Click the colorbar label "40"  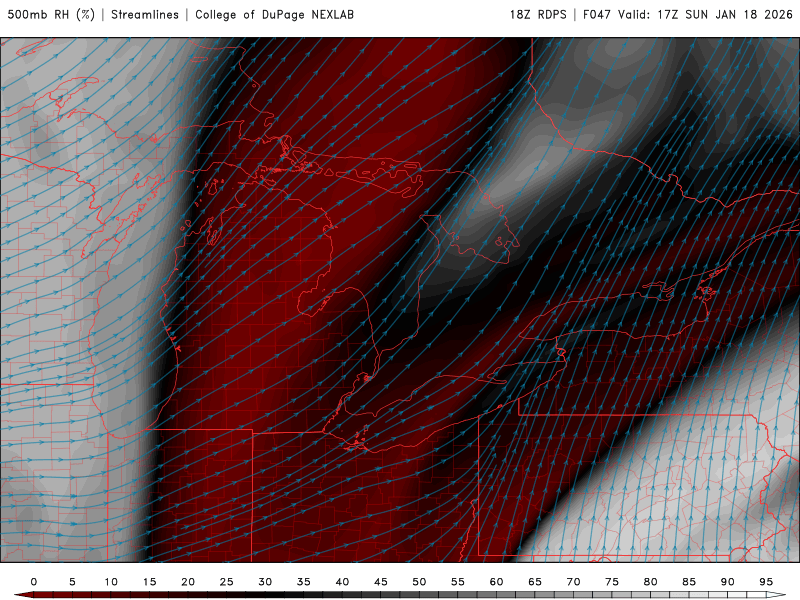[342, 582]
